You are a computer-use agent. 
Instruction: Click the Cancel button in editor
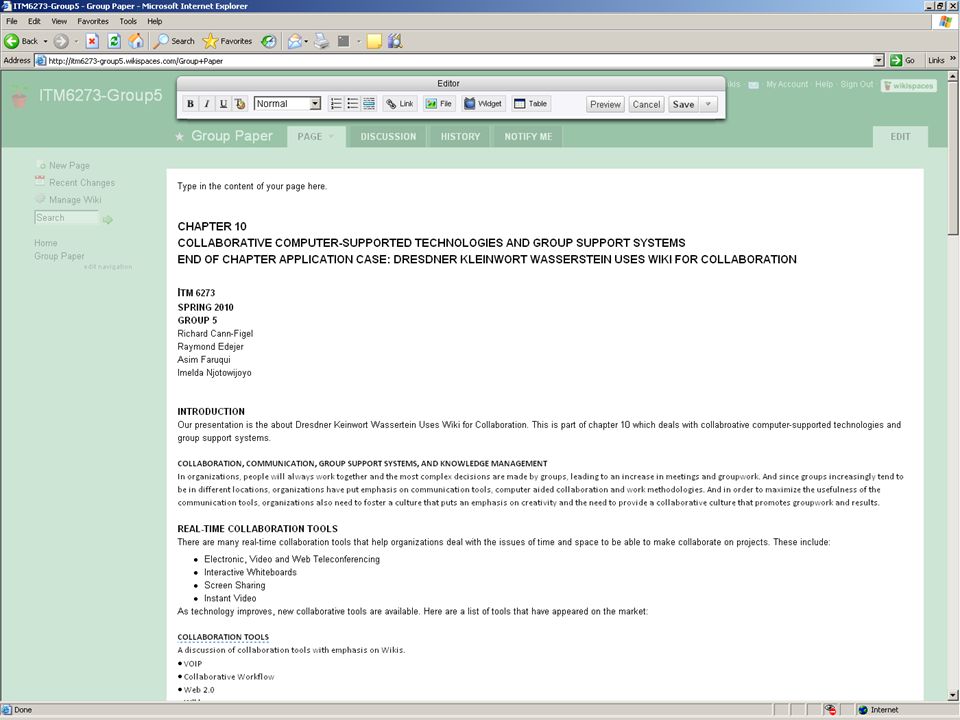646,104
